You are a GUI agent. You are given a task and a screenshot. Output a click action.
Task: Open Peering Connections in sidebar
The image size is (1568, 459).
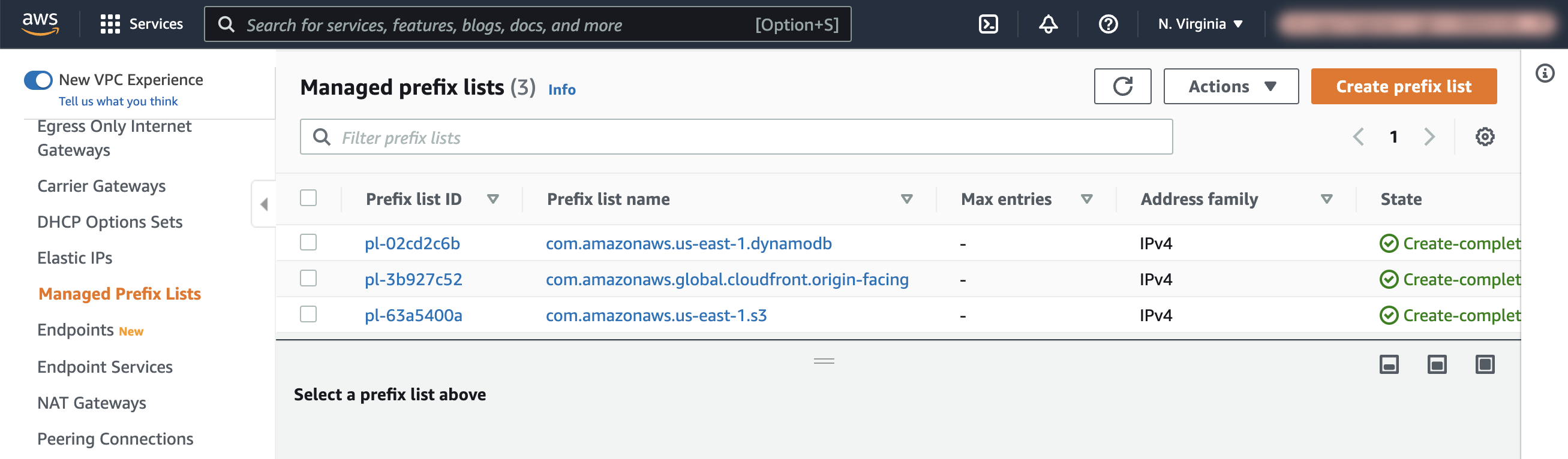(x=115, y=439)
